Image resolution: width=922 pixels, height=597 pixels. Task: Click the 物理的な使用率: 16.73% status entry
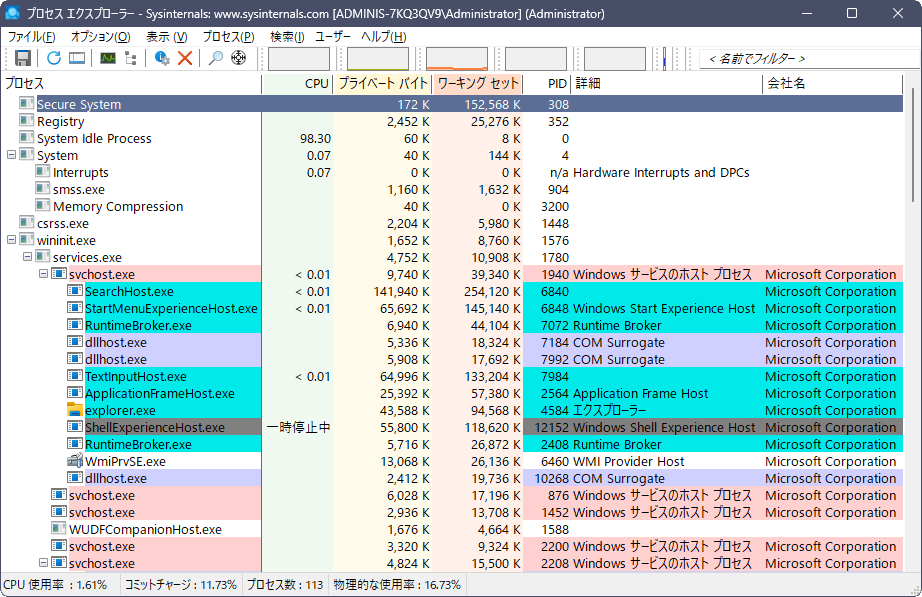(x=397, y=585)
